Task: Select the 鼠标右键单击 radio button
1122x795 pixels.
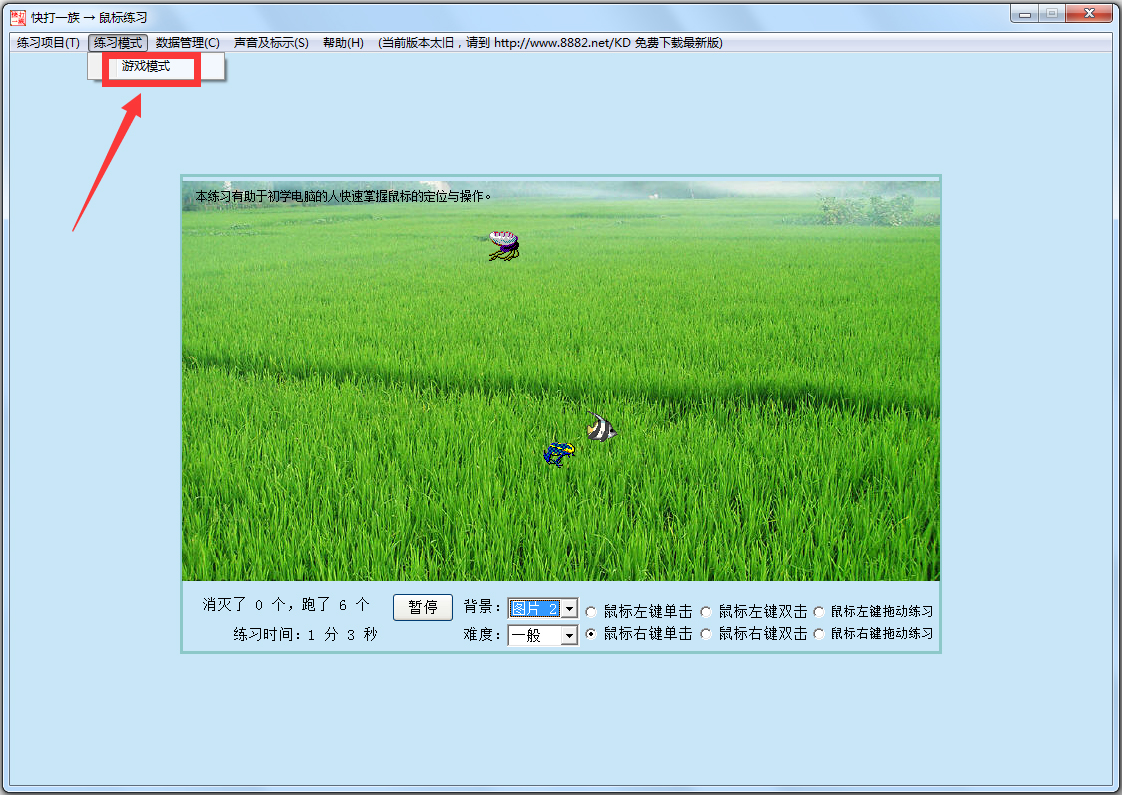Action: tap(591, 634)
